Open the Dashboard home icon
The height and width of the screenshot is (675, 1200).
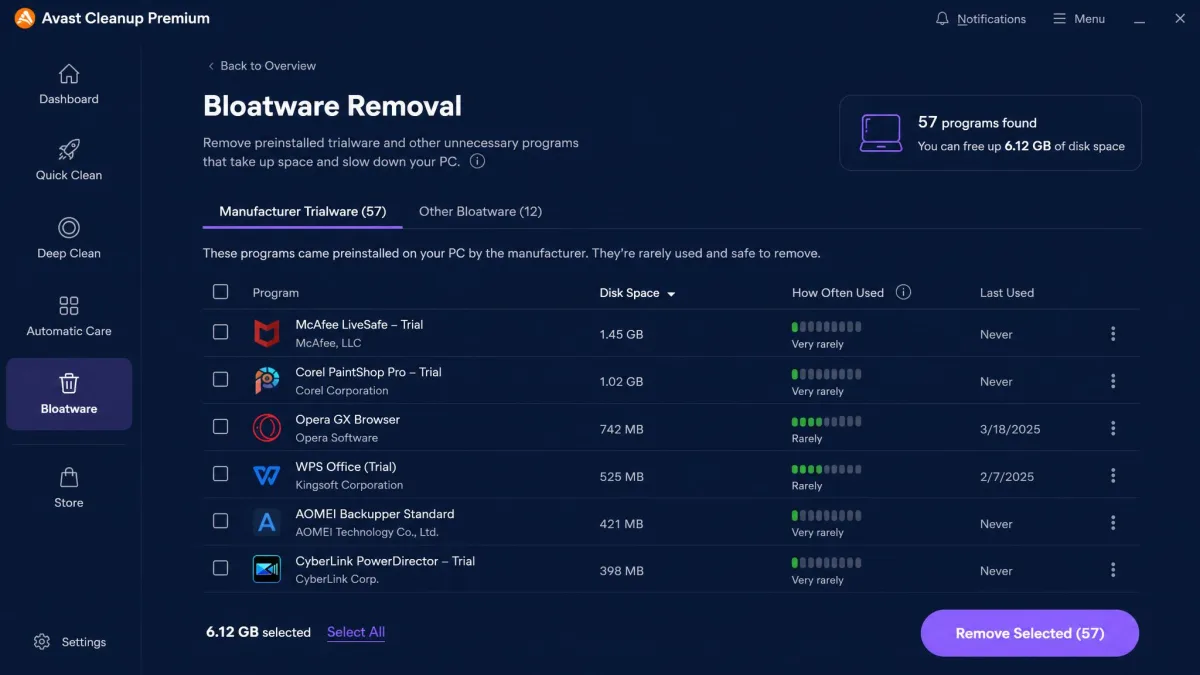tap(69, 74)
